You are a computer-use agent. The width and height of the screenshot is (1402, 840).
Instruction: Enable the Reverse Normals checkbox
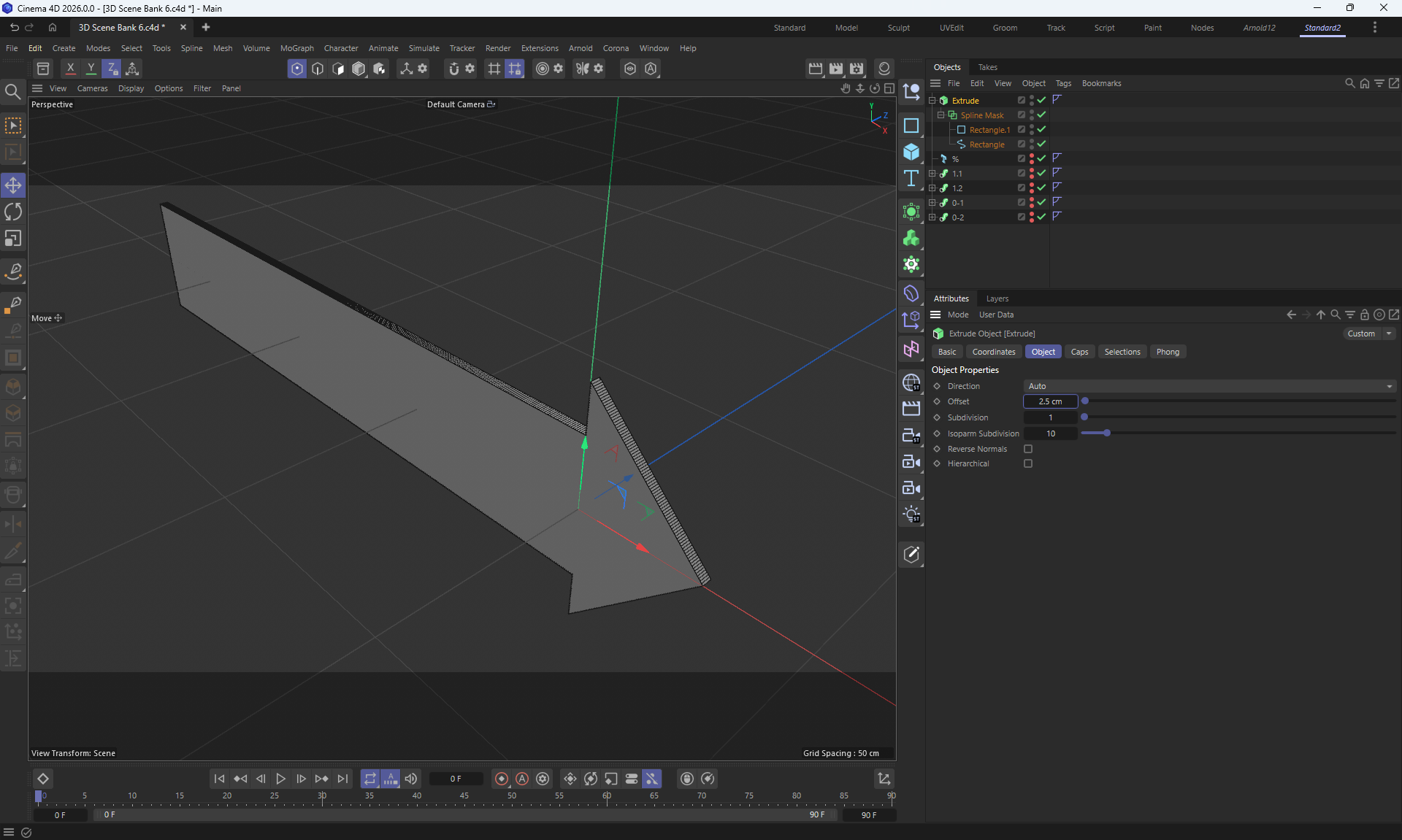tap(1028, 449)
